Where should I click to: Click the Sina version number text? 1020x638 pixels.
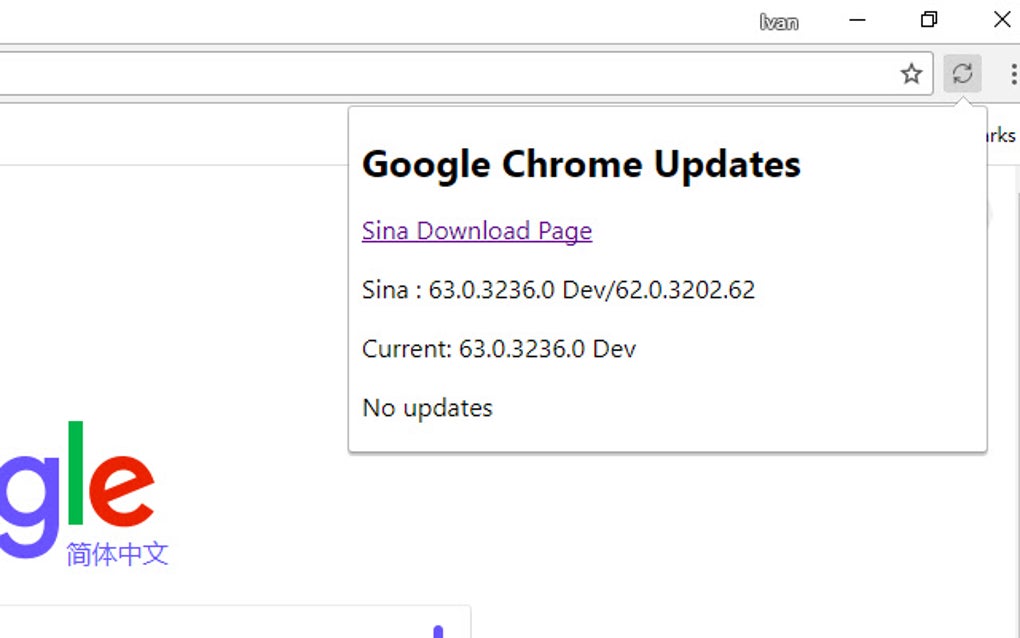[558, 290]
